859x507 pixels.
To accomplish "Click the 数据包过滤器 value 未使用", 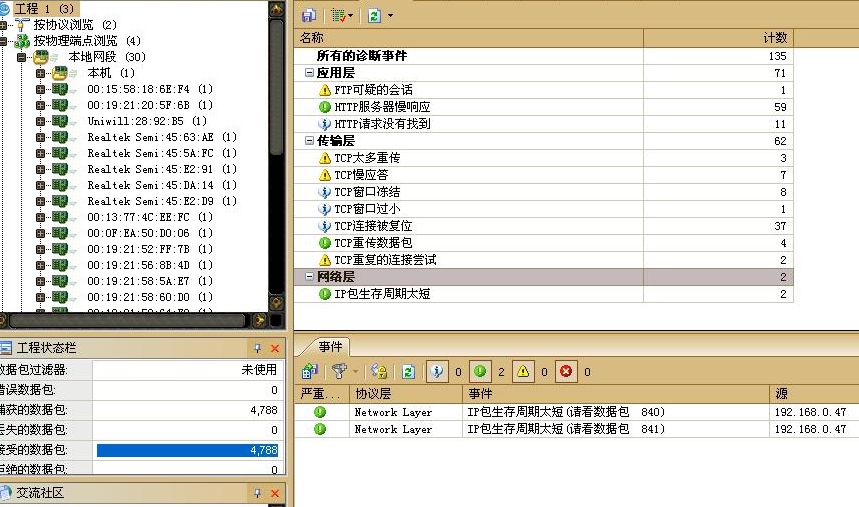I will [259, 370].
